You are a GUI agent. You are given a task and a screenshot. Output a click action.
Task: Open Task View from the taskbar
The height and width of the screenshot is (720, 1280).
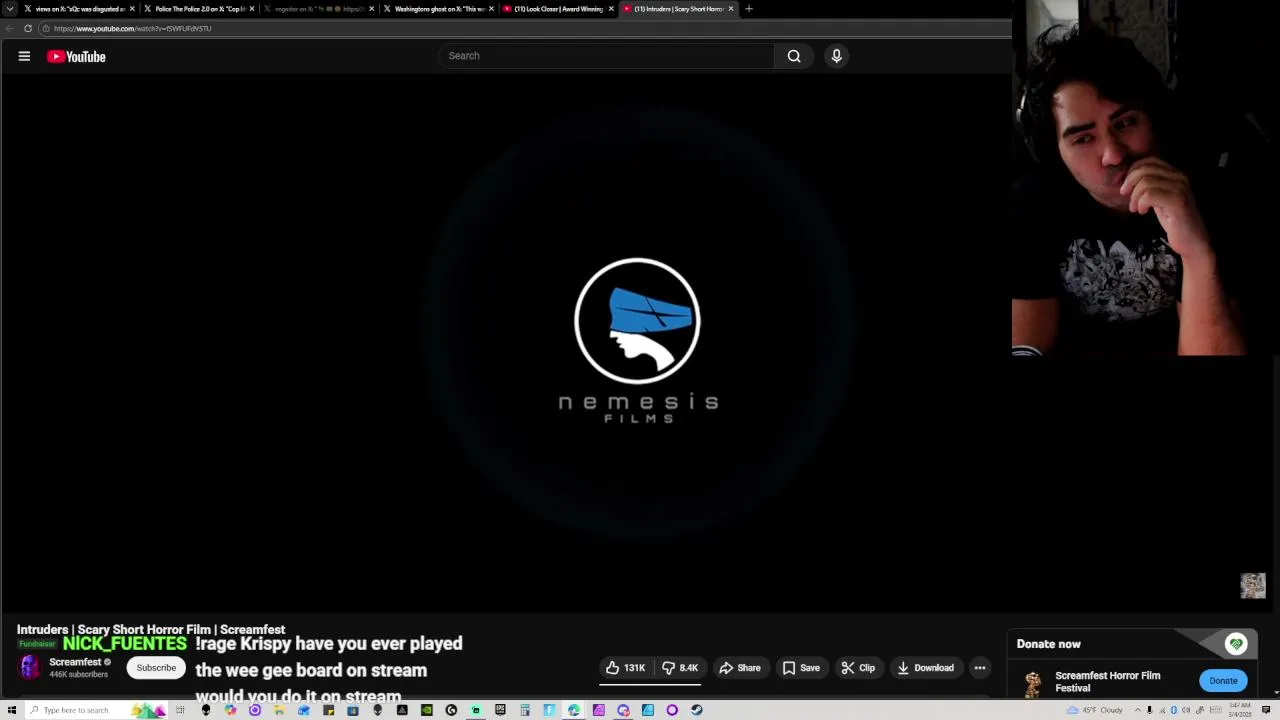(180, 710)
